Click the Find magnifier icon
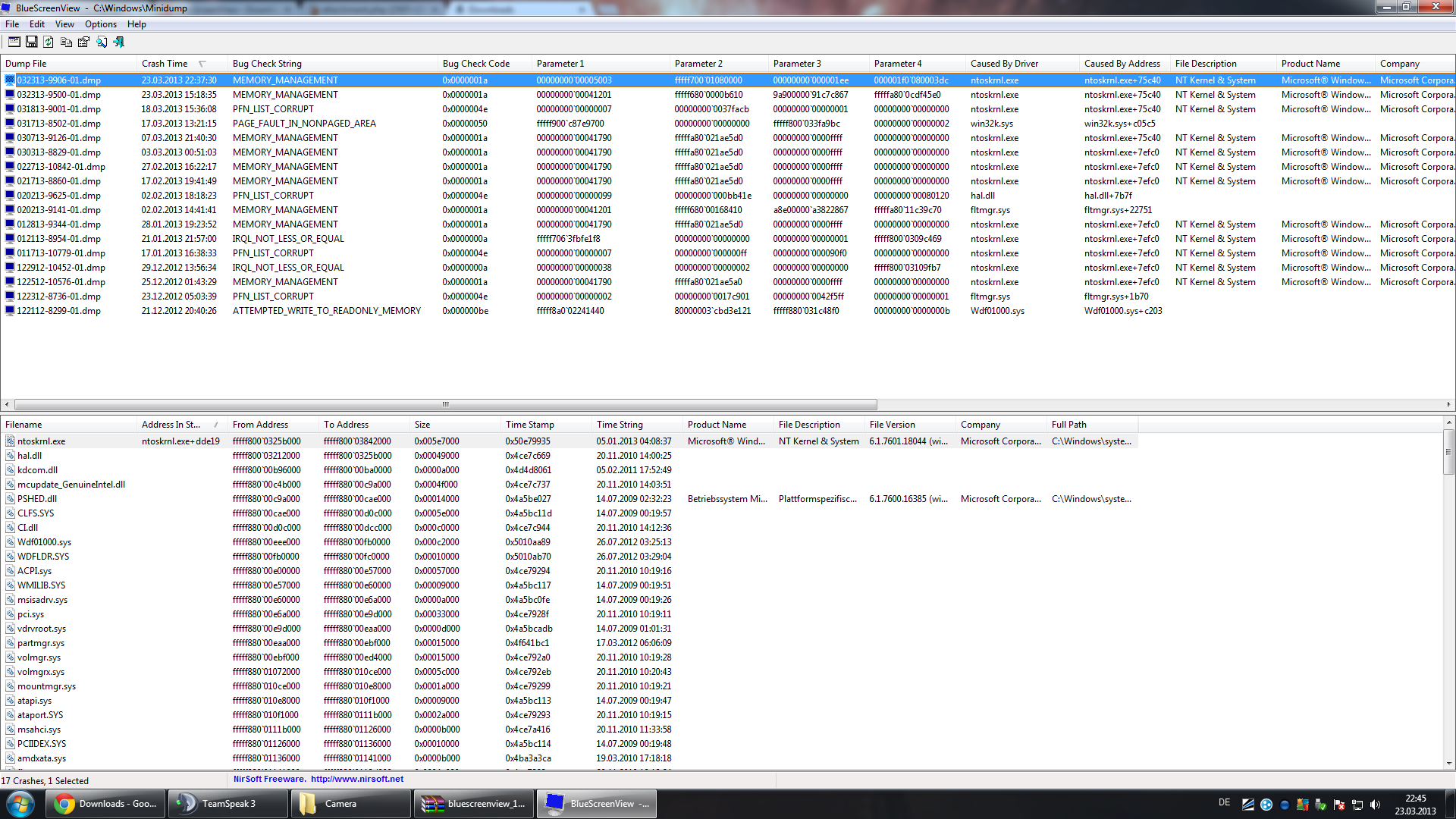 [101, 42]
